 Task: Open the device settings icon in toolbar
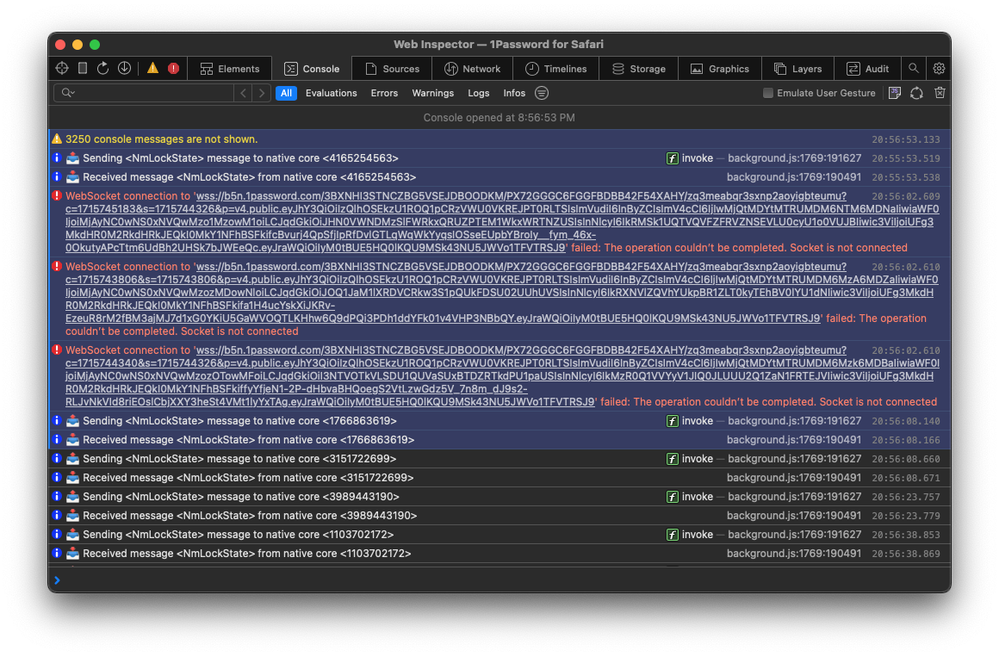[82, 68]
